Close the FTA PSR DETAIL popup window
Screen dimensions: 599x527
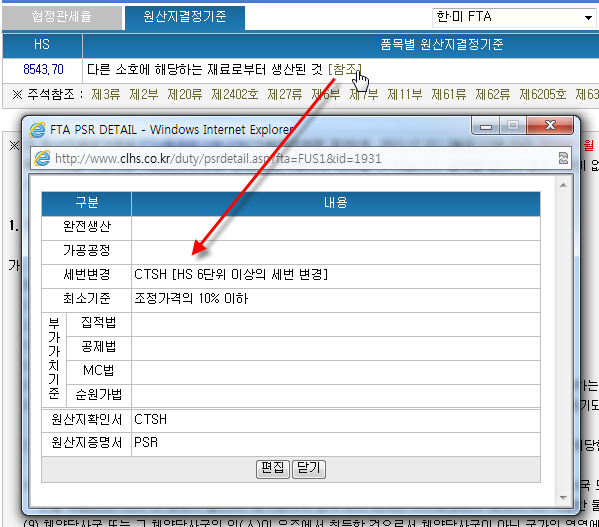pyautogui.click(x=550, y=126)
